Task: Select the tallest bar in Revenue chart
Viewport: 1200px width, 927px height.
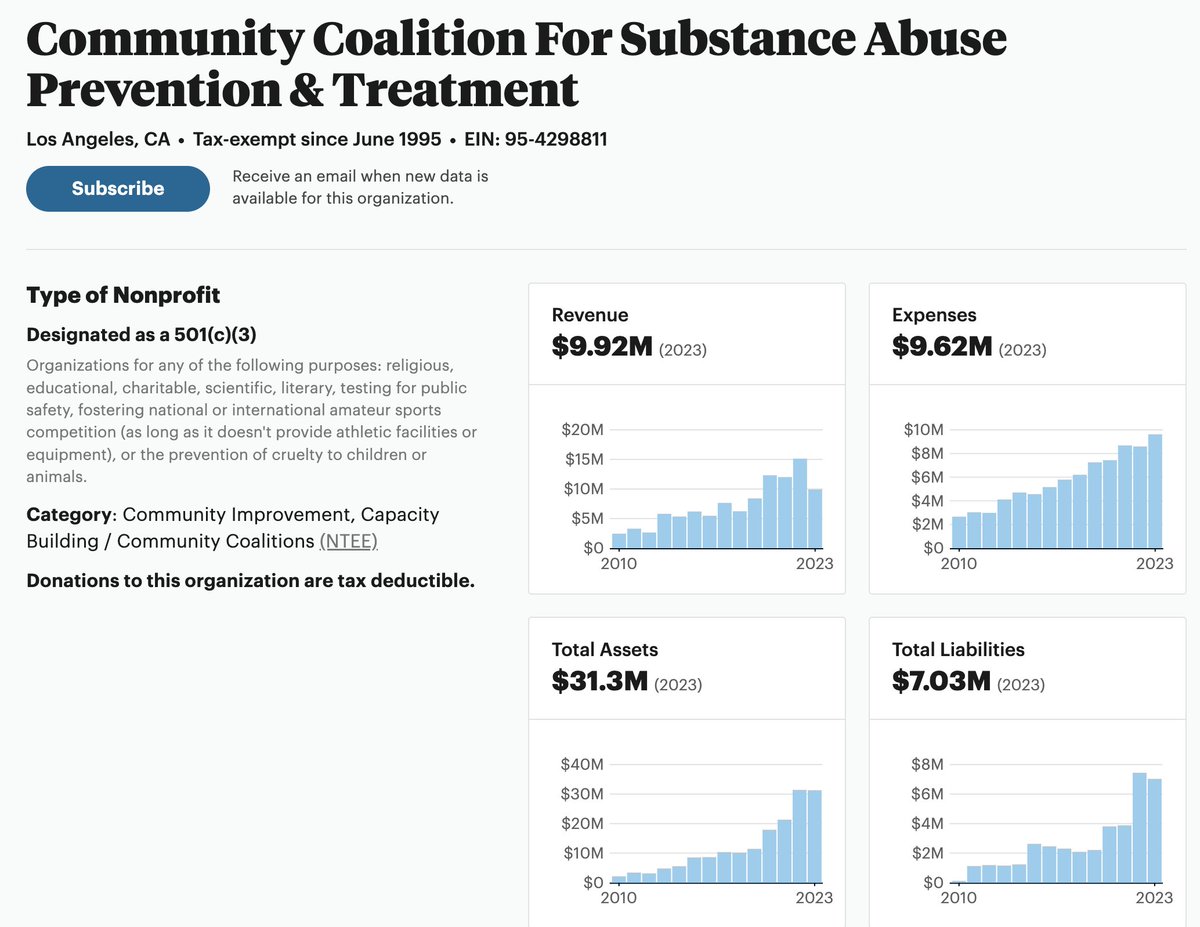Action: [x=800, y=504]
